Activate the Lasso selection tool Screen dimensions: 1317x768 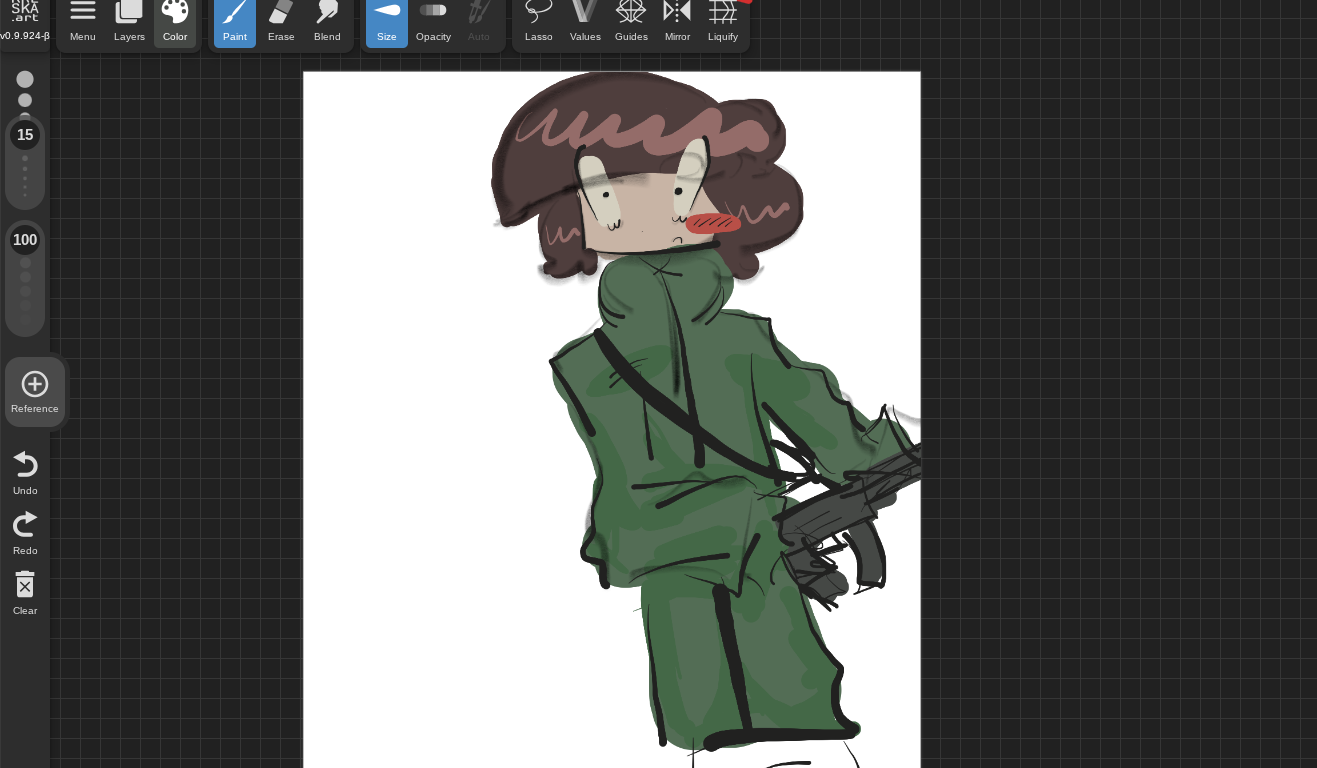539,22
